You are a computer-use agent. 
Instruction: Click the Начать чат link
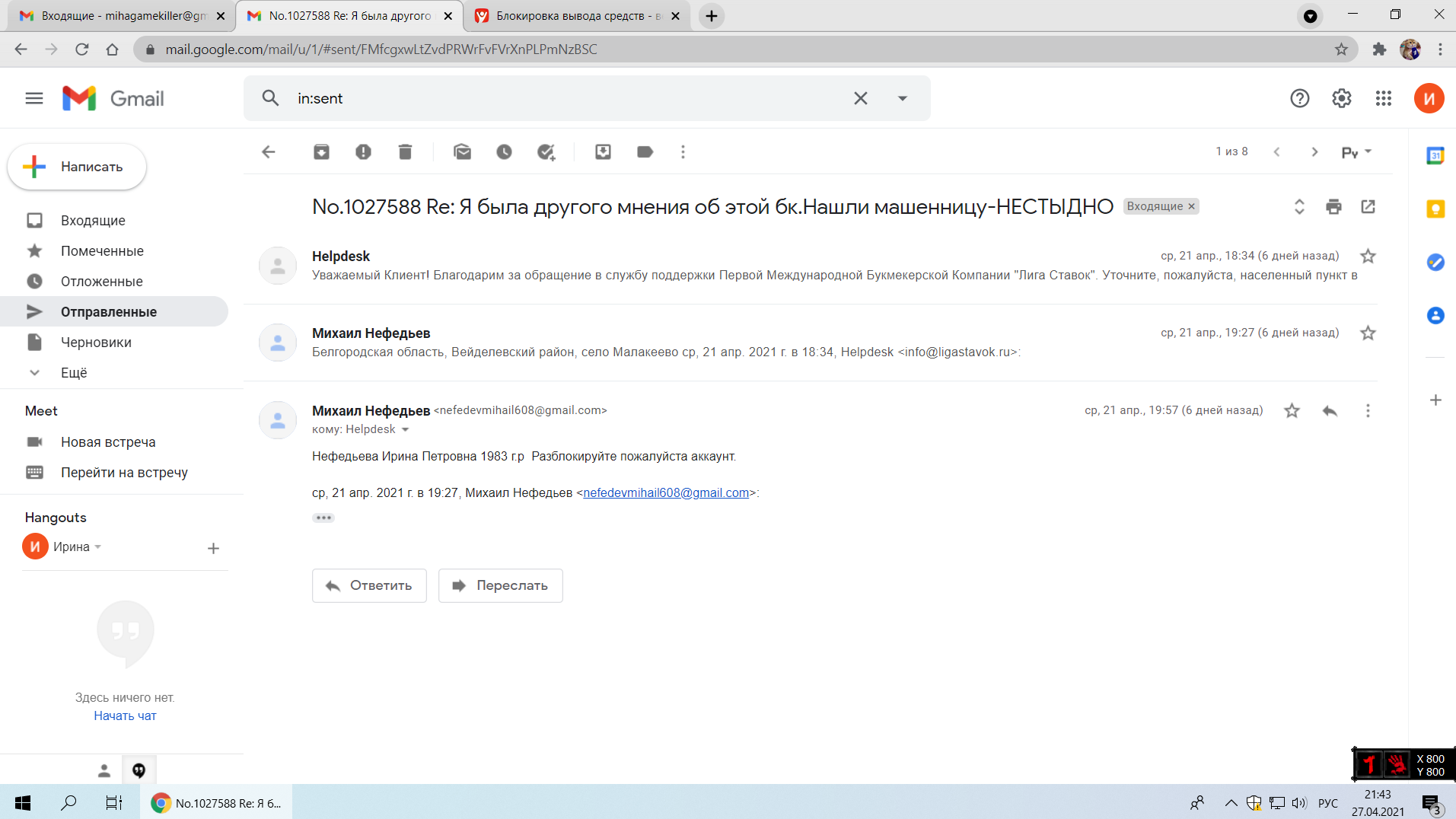125,715
